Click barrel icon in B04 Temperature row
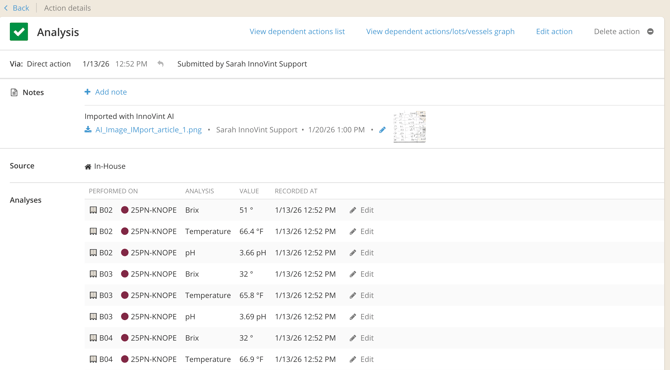Screen dimensions: 670x370 tap(93, 359)
